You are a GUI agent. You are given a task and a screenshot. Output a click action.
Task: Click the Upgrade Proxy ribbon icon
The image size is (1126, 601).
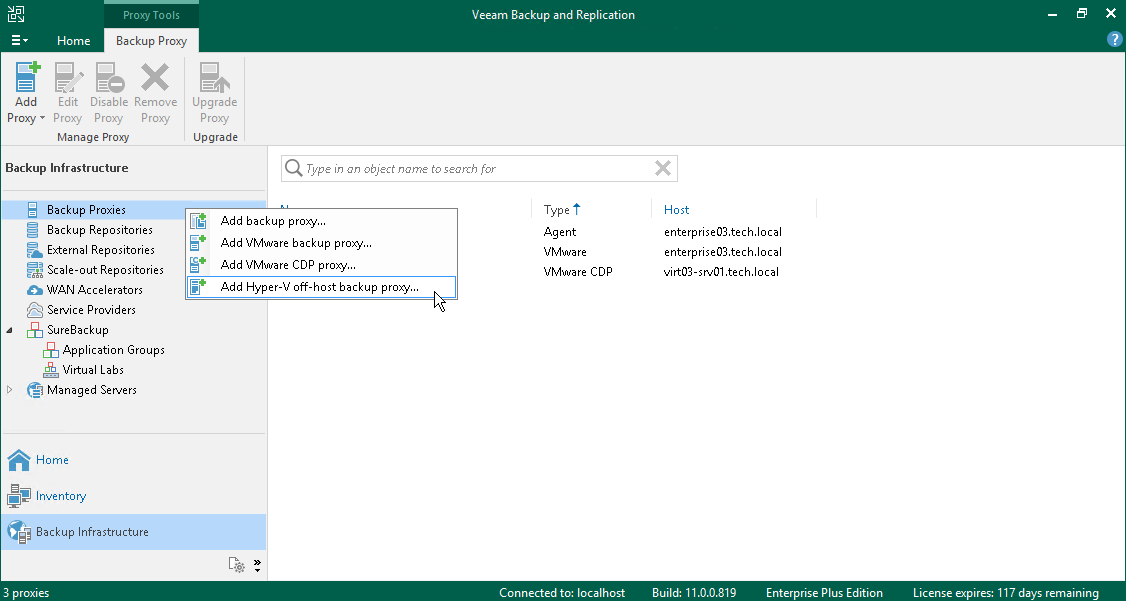click(x=214, y=77)
